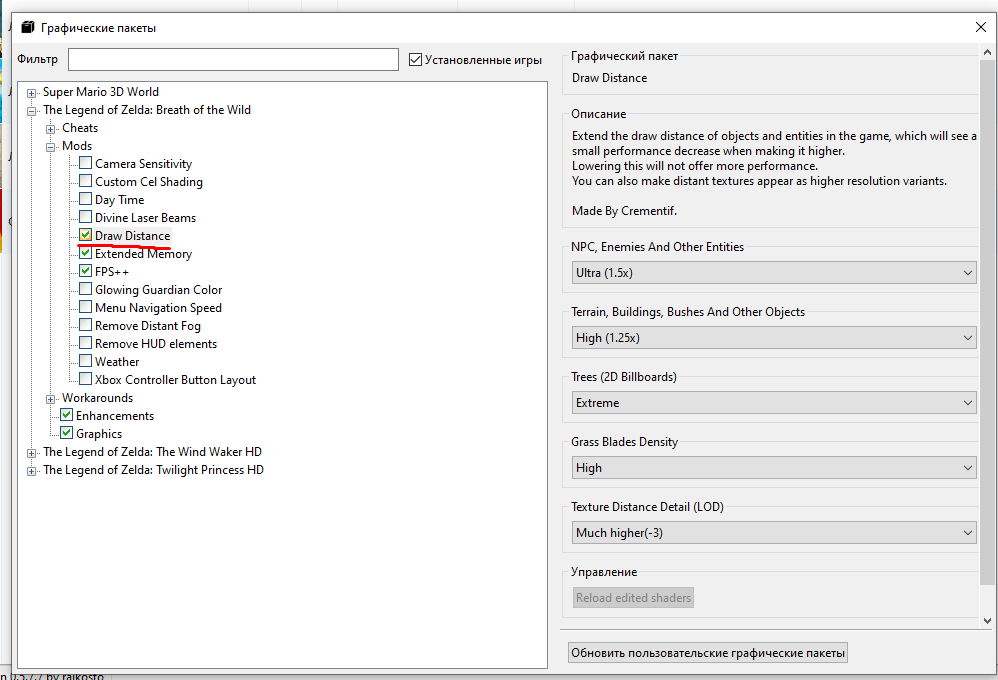
Task: Select the Workarounds tree item
Action: [97, 397]
